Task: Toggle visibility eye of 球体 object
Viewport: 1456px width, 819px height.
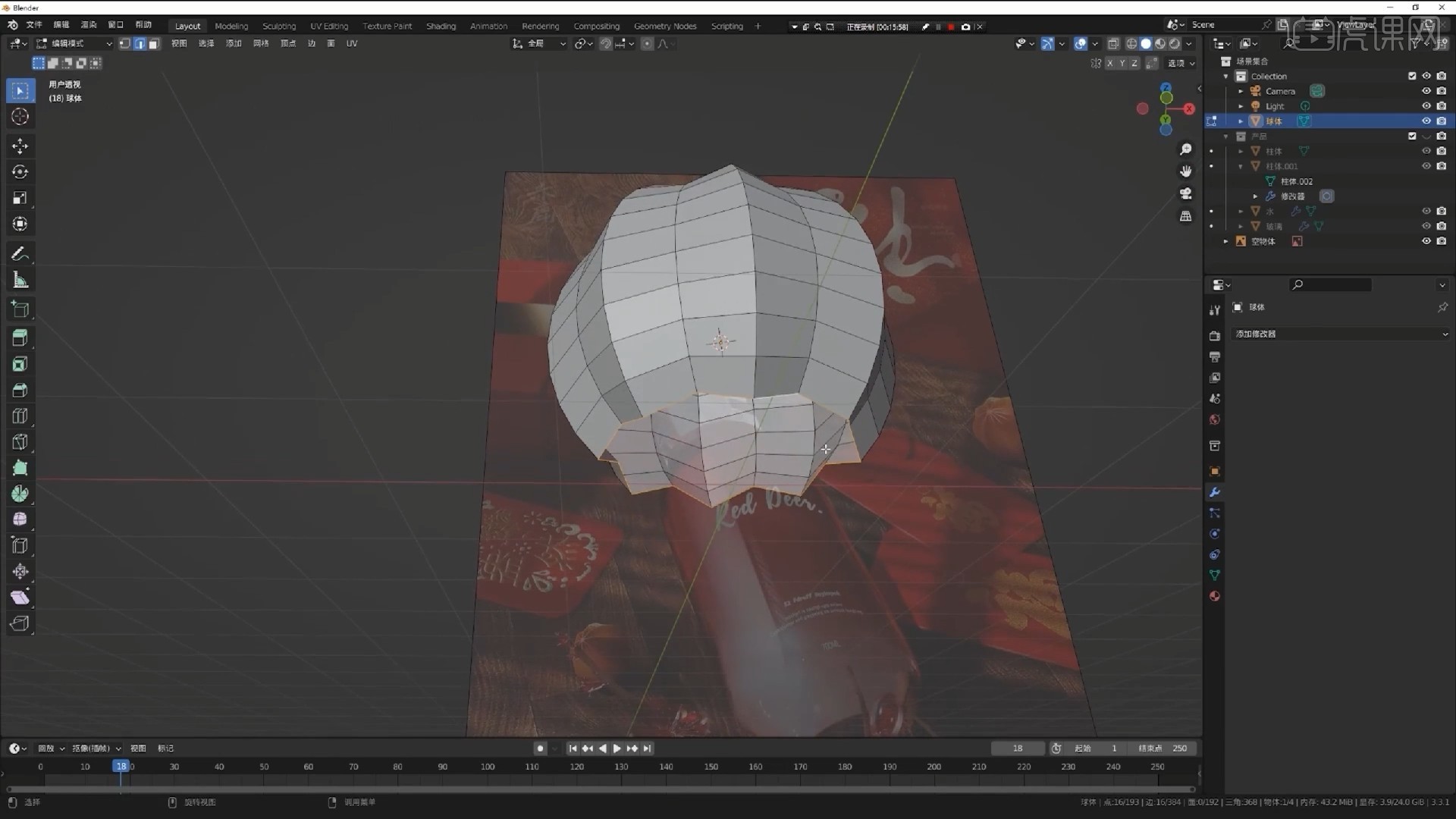Action: click(1426, 121)
